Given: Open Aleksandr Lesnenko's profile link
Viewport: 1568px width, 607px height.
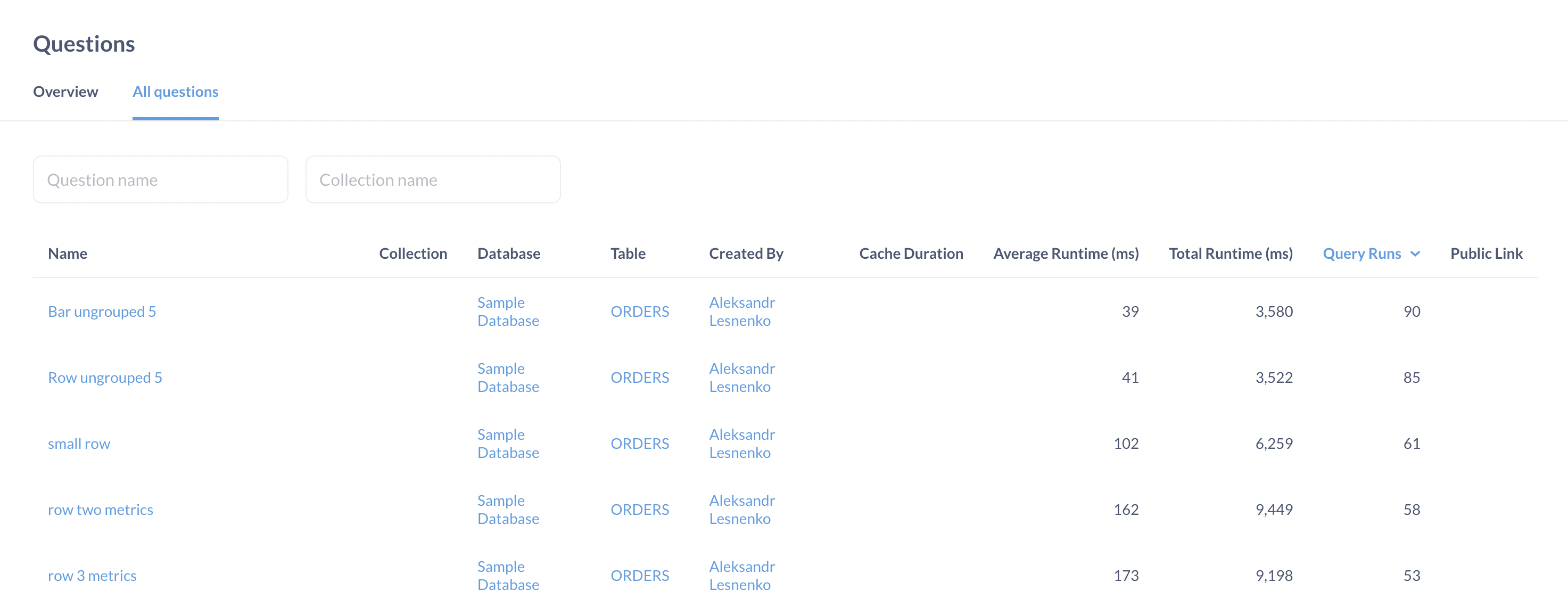Looking at the screenshot, I should pyautogui.click(x=741, y=311).
